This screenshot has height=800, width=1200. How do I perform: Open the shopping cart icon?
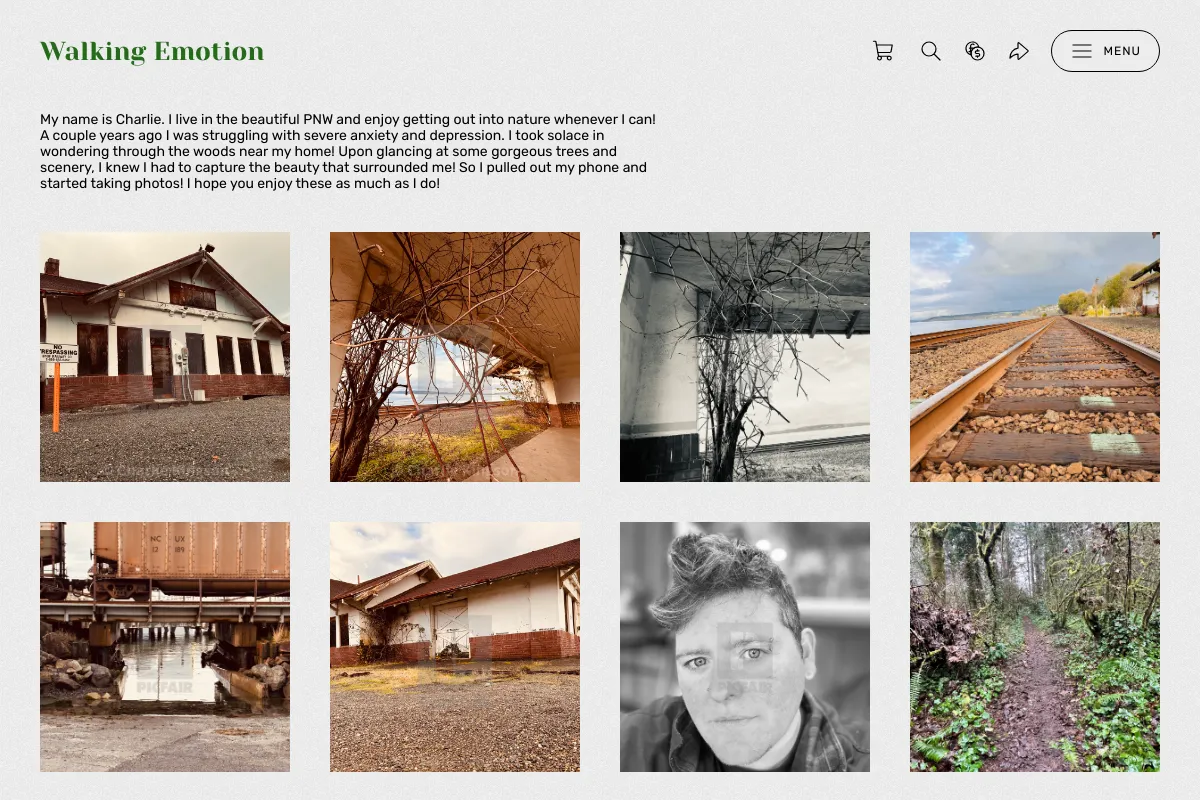(x=883, y=51)
